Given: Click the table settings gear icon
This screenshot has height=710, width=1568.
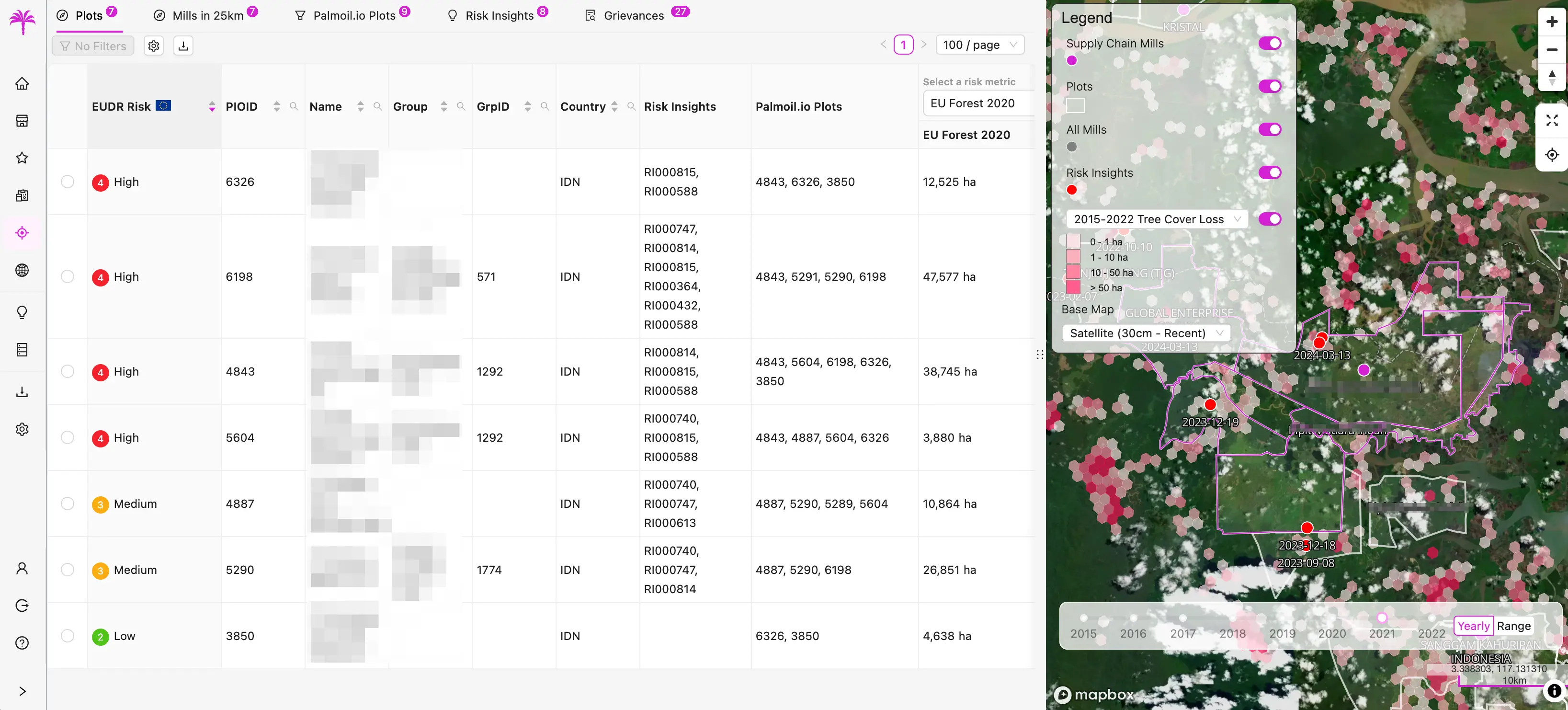Looking at the screenshot, I should [x=154, y=46].
